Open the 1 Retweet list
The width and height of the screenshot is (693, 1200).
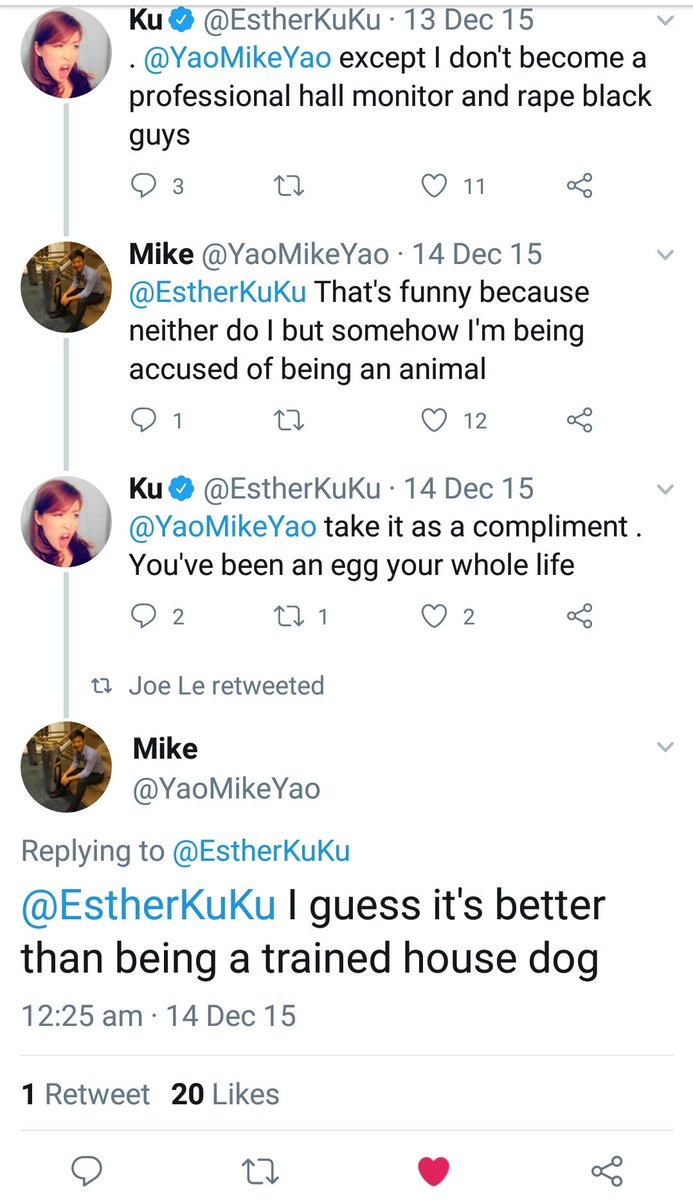tap(86, 1094)
